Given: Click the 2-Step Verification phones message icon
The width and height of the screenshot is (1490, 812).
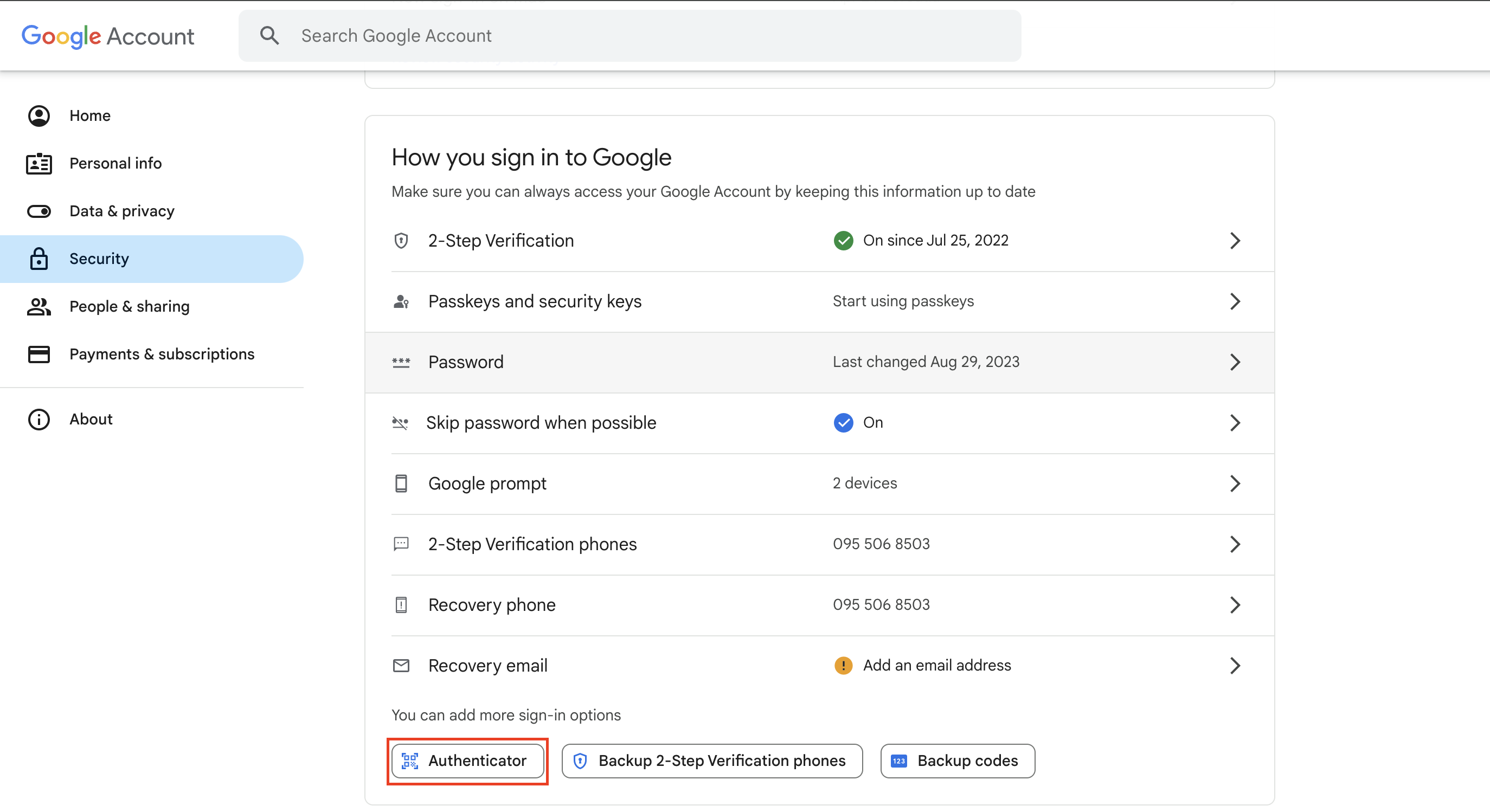Looking at the screenshot, I should pyautogui.click(x=401, y=544).
